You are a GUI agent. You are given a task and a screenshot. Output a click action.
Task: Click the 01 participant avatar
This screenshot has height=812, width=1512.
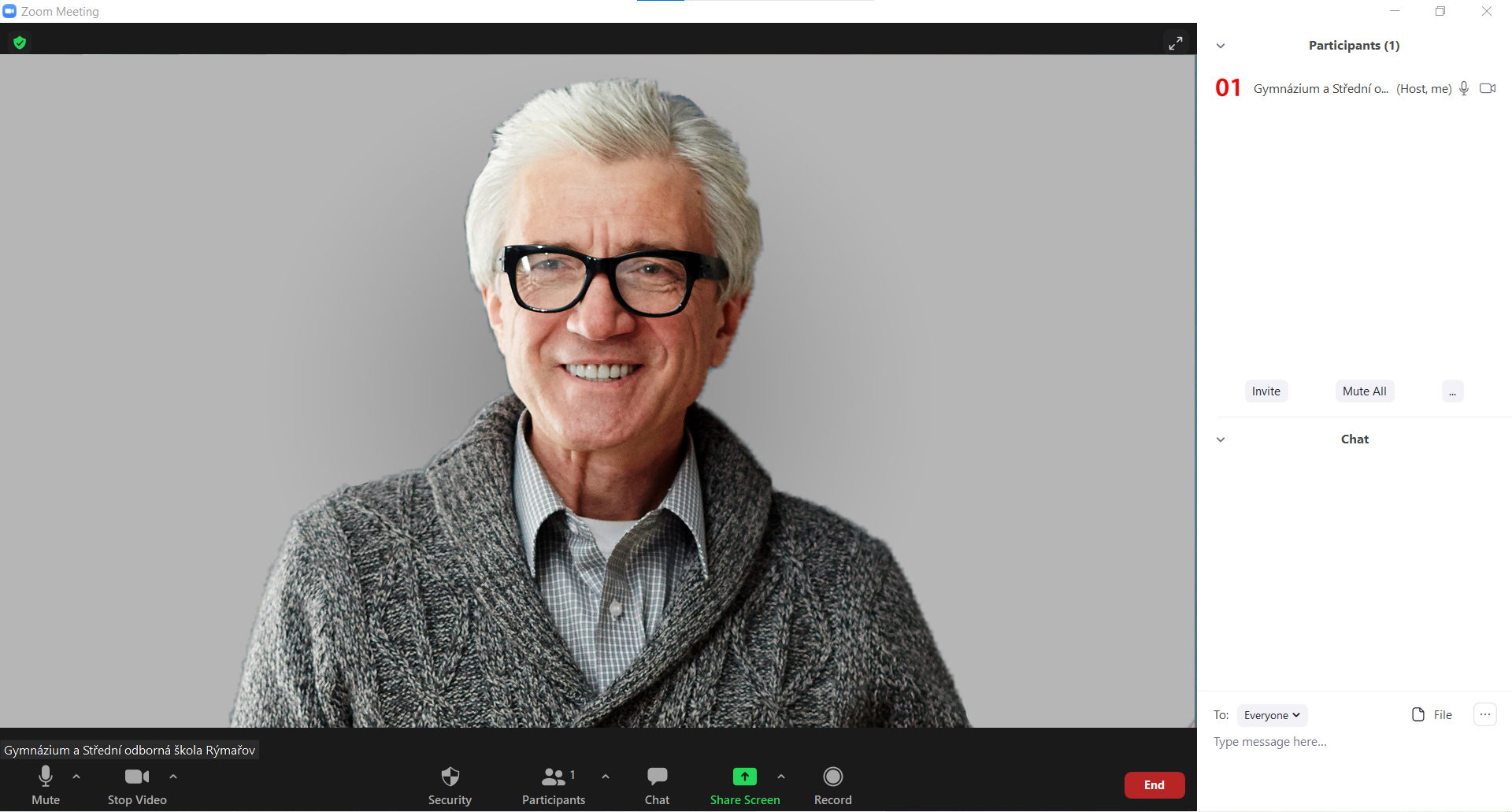tap(1228, 87)
